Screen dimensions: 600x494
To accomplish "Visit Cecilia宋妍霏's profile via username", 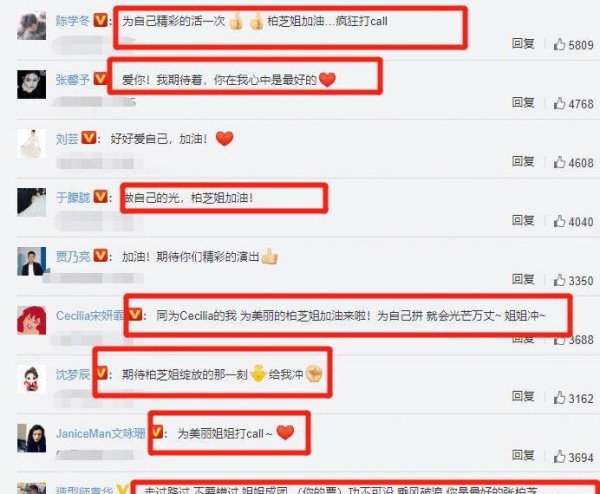I will coord(90,316).
